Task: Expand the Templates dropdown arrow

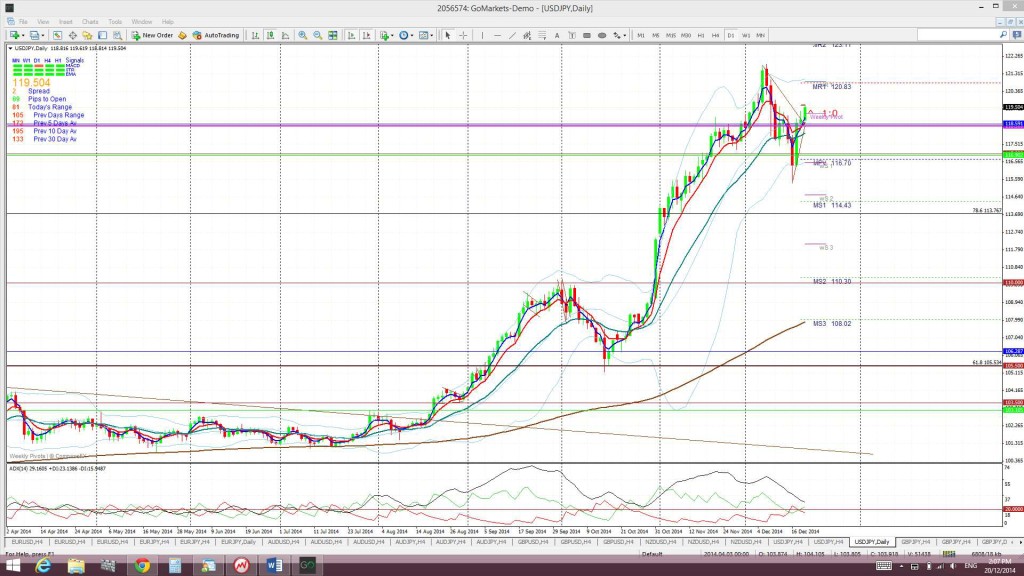Action: (432, 36)
